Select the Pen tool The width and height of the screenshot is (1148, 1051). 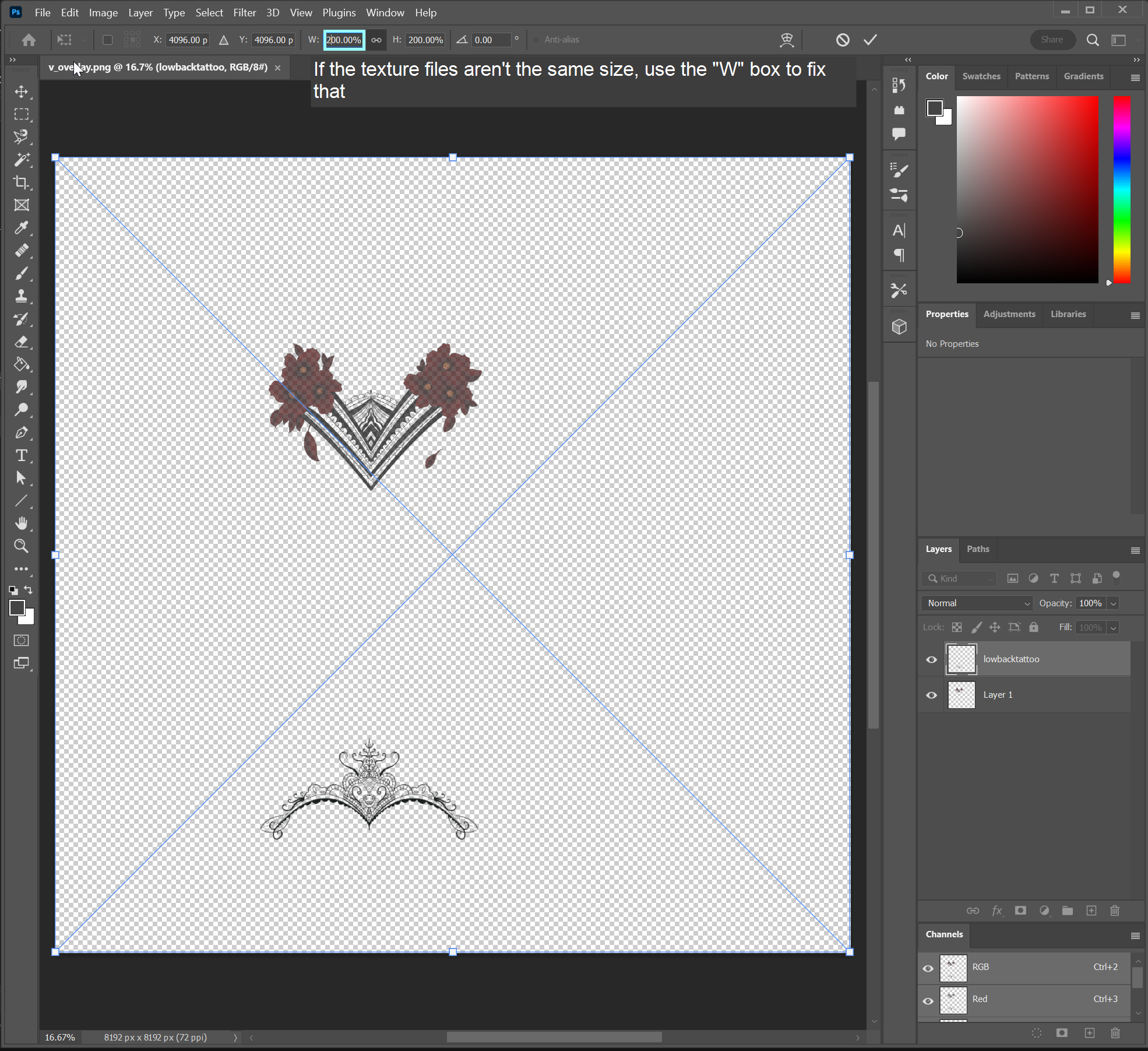(22, 433)
